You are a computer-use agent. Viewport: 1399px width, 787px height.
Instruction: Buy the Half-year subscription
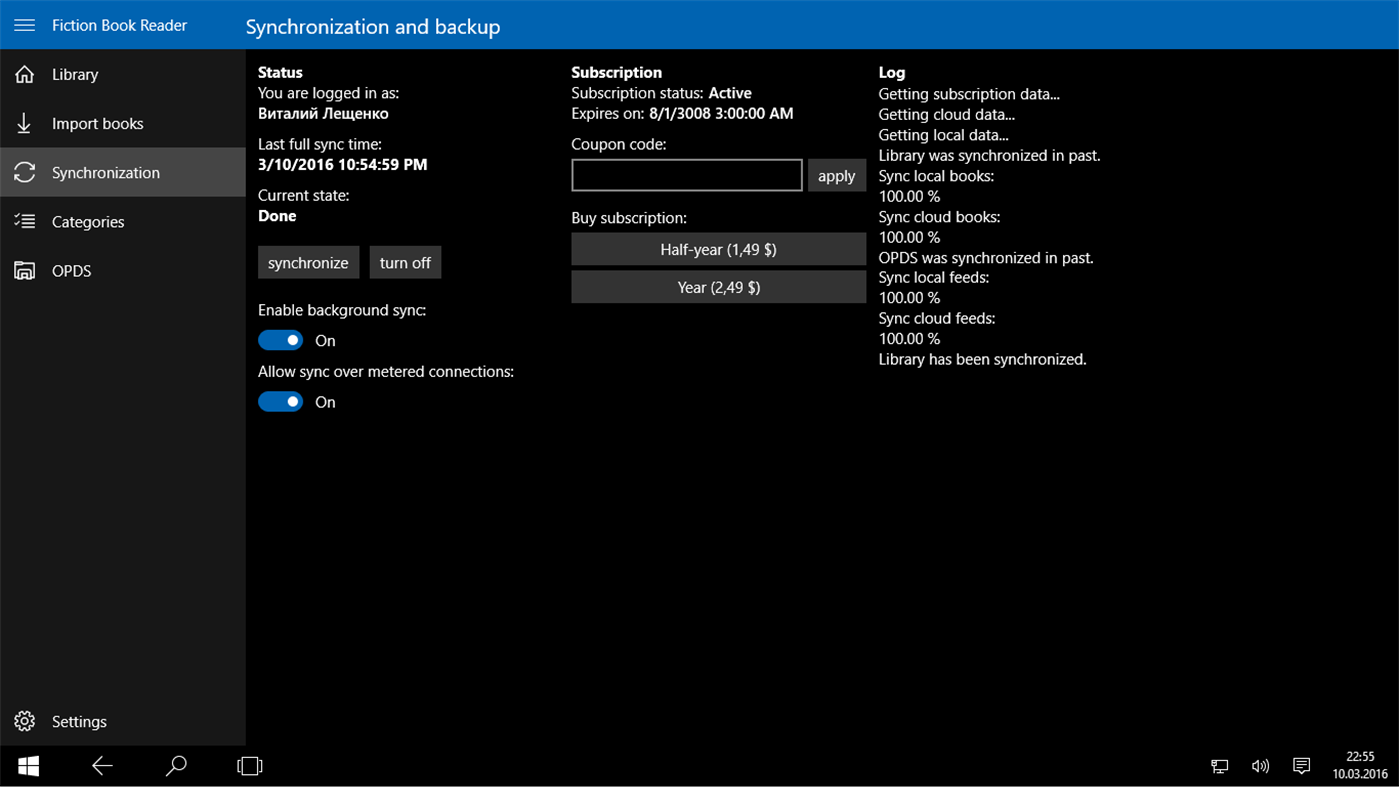[x=718, y=250]
